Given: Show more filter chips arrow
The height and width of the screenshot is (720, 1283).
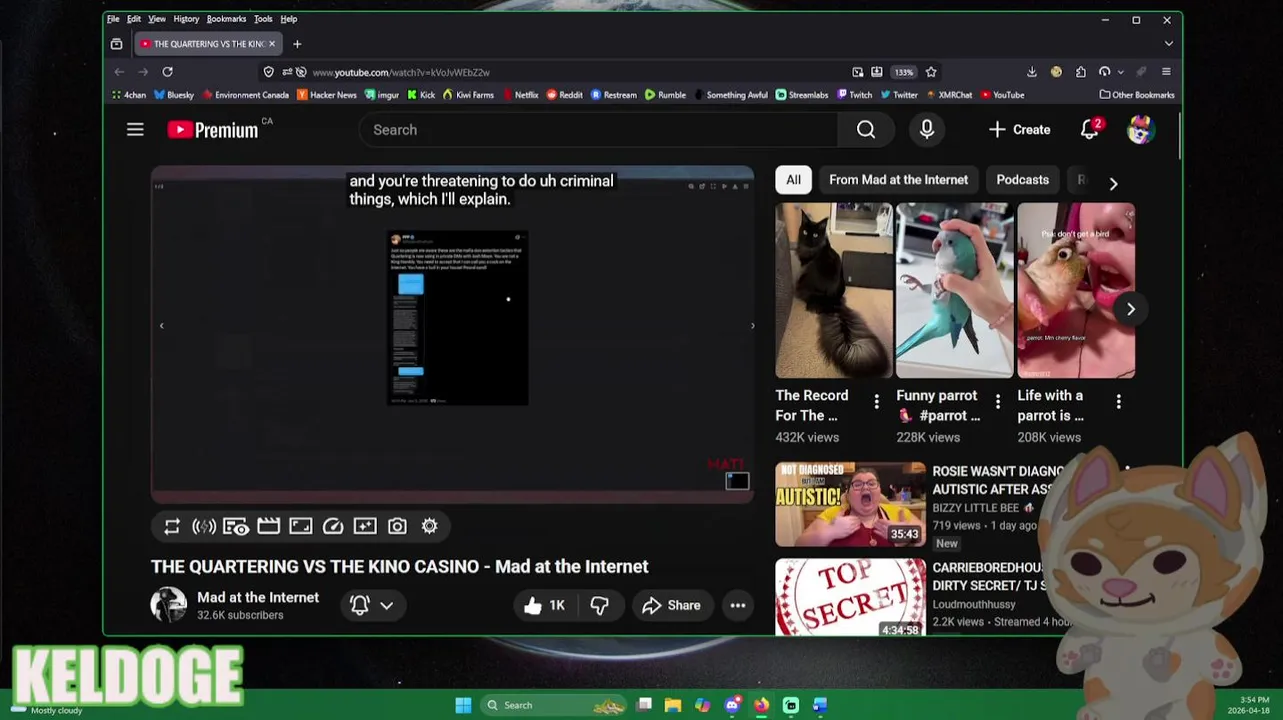Looking at the screenshot, I should [1113, 183].
